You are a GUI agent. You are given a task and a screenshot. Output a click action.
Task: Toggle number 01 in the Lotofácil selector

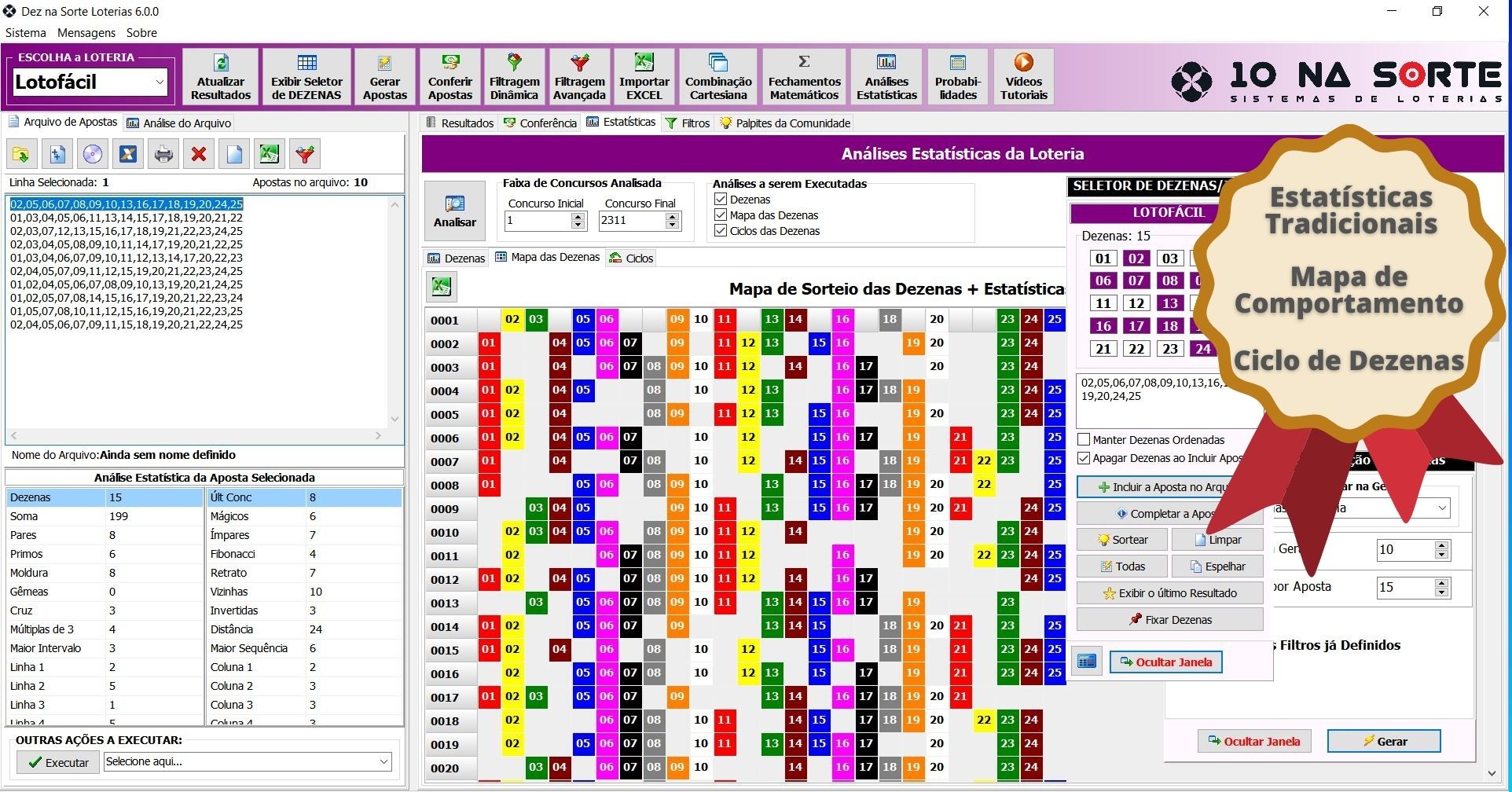(1103, 258)
